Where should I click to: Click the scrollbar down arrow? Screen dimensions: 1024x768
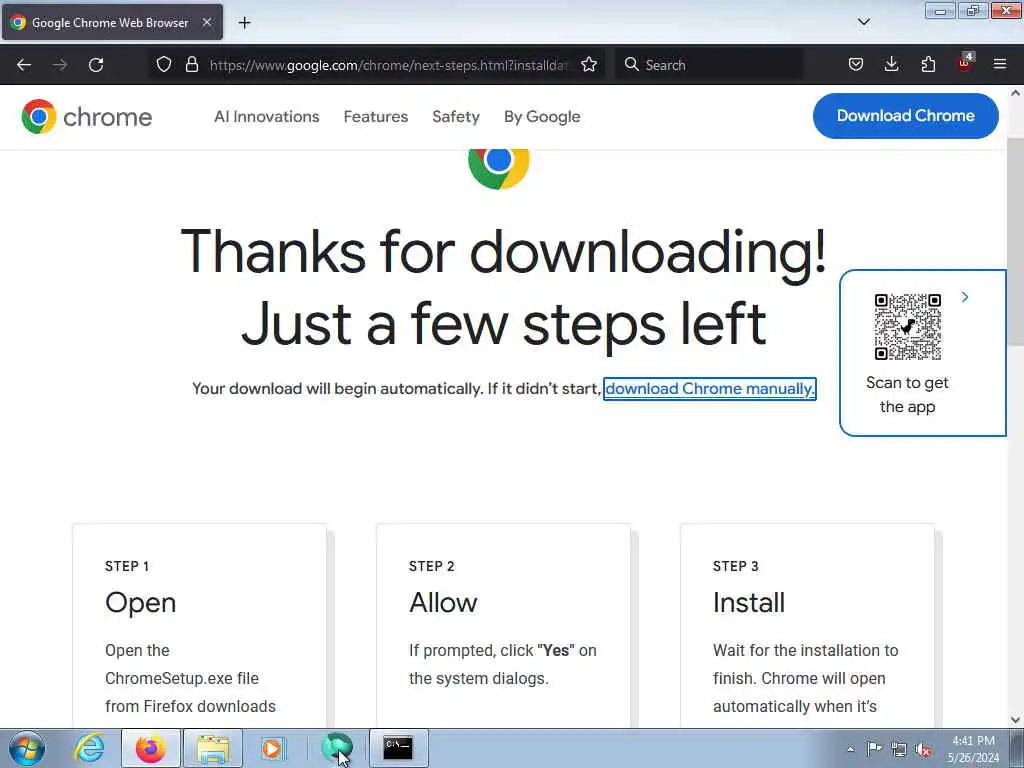[1016, 720]
